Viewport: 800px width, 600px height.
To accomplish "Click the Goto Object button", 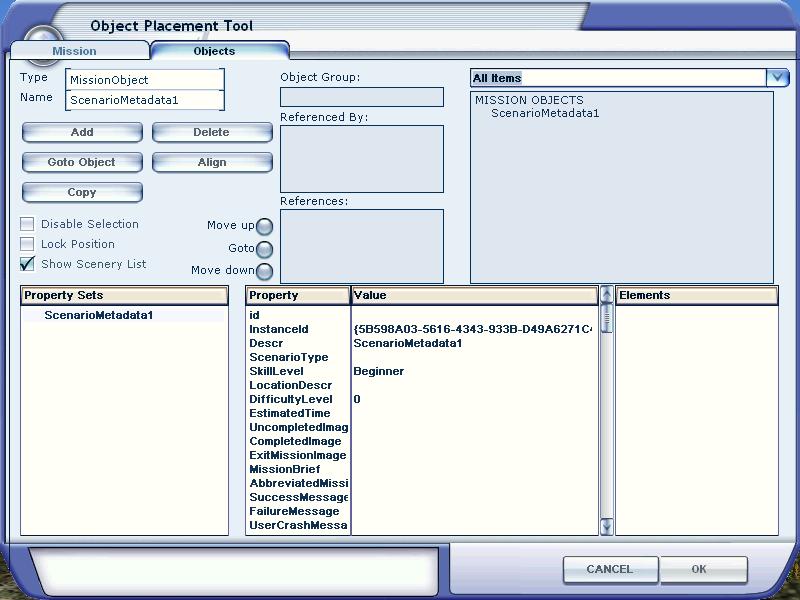I will tap(82, 162).
